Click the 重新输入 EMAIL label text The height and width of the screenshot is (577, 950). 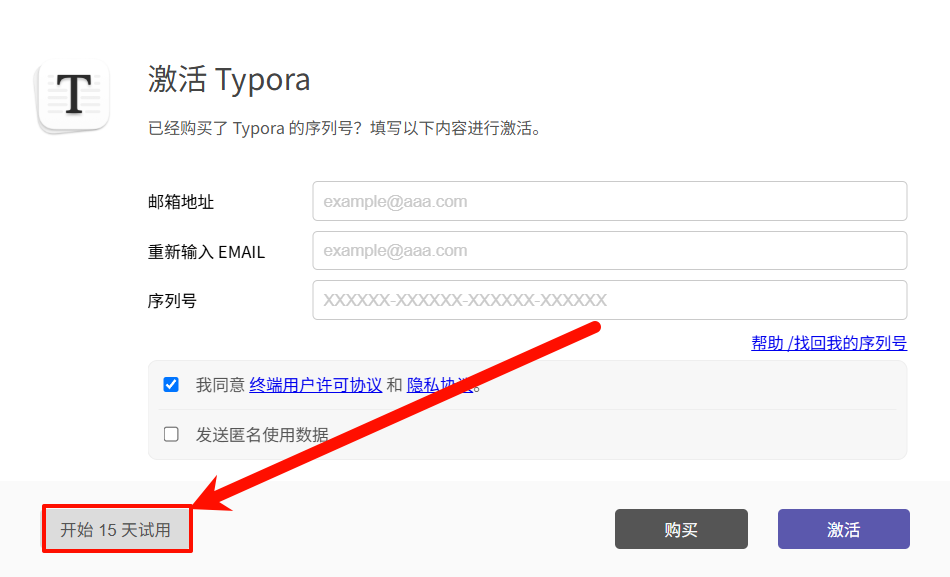206,252
